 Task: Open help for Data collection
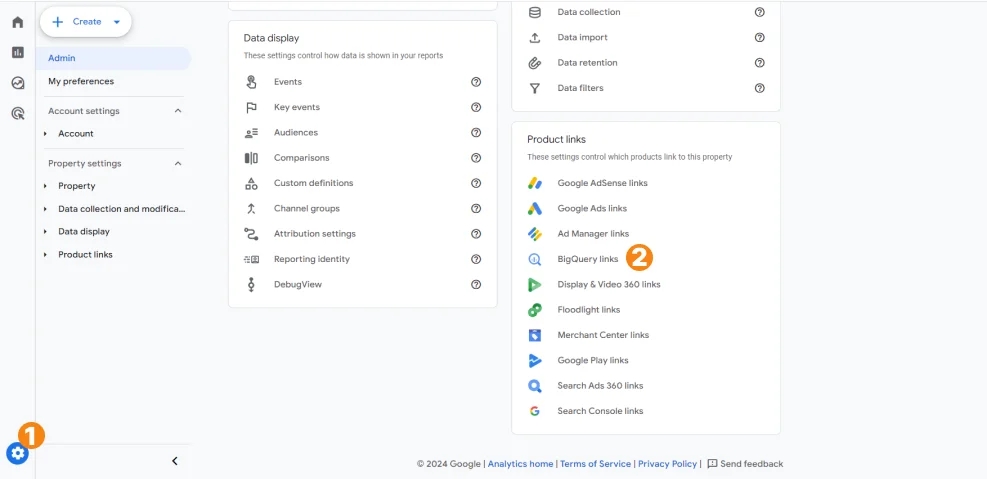(x=760, y=12)
